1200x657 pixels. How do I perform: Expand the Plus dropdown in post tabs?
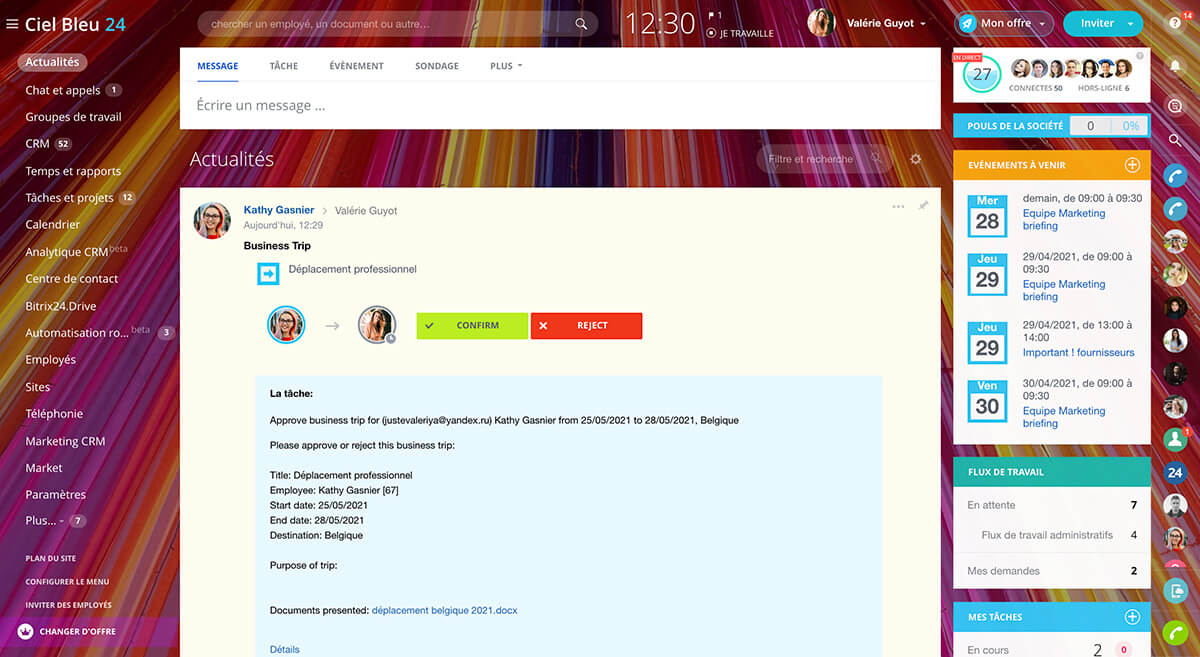tap(506, 66)
